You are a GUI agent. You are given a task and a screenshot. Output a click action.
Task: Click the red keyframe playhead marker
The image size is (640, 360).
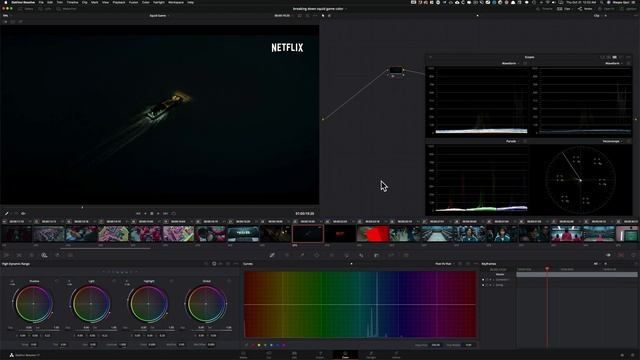pos(547,269)
